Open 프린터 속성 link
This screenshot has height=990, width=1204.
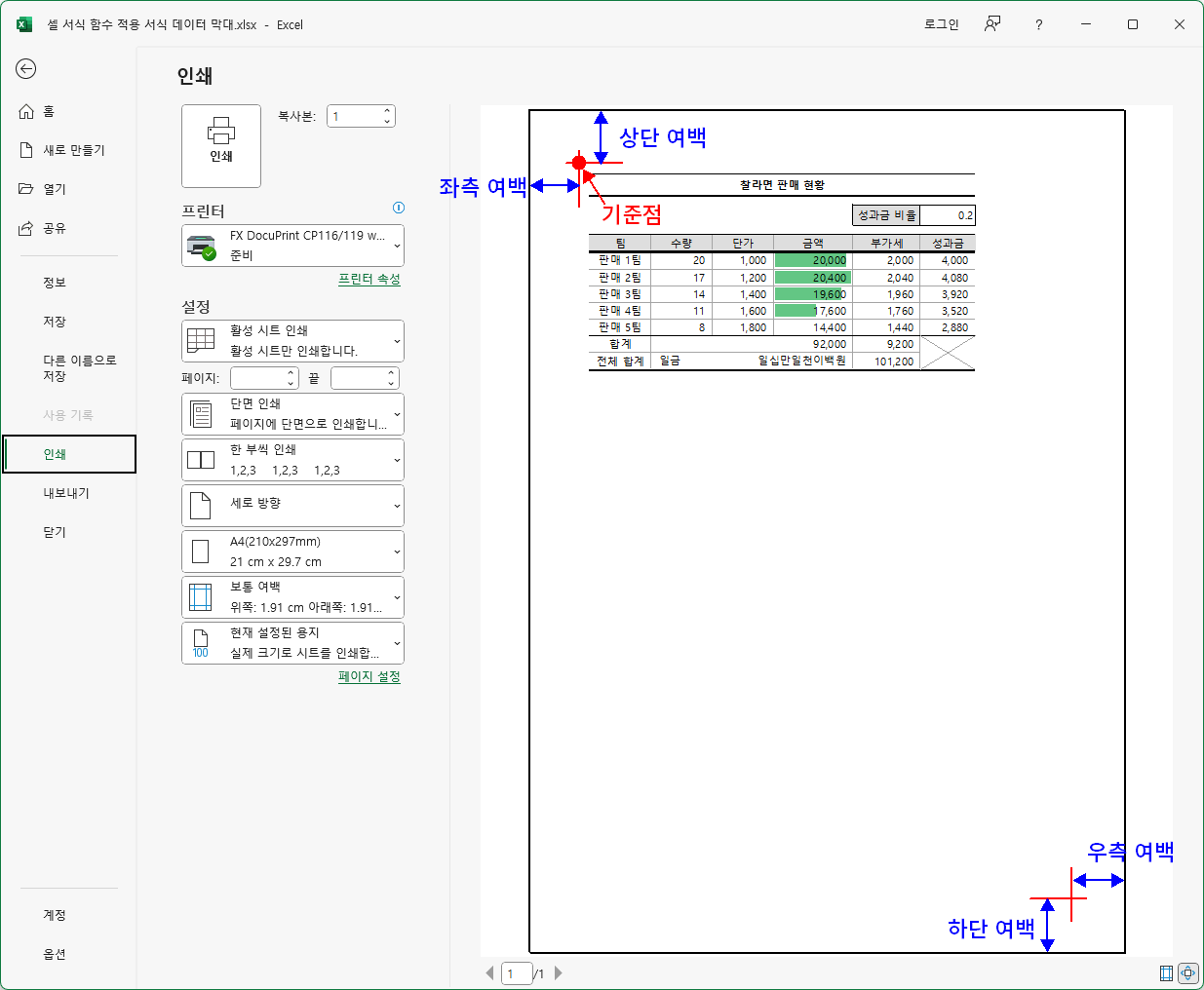coord(369,279)
